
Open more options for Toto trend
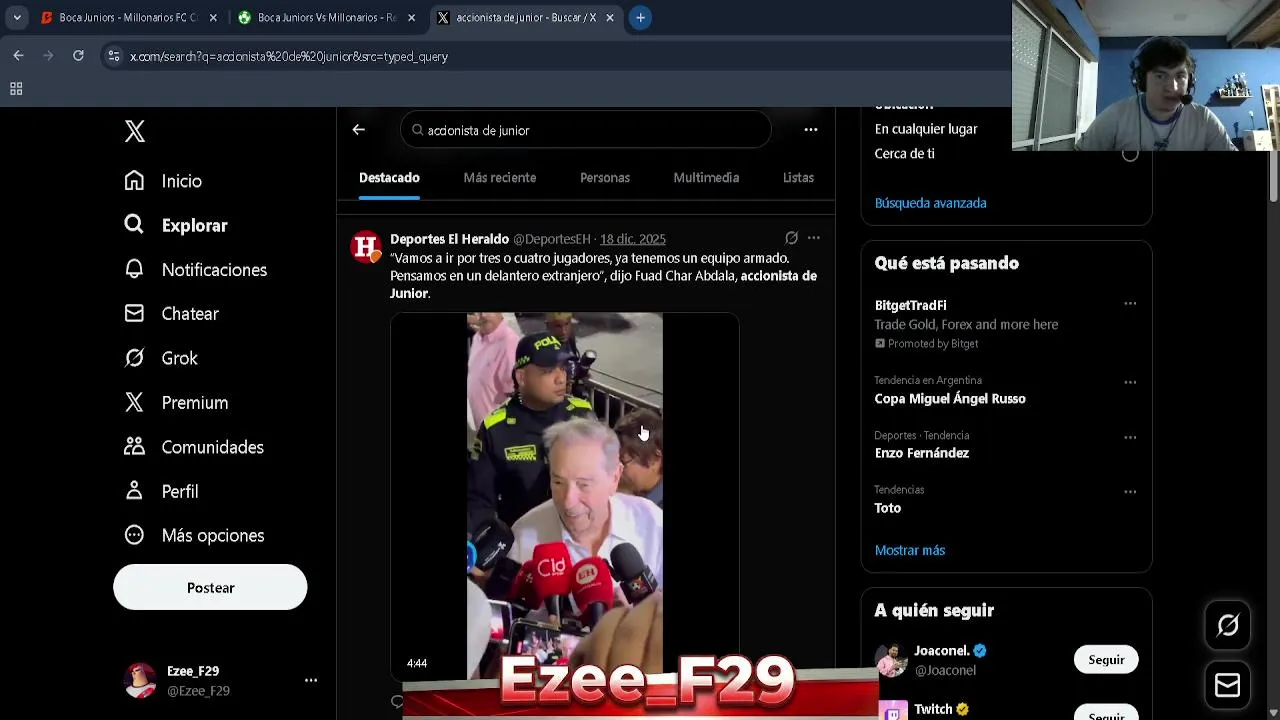[1130, 492]
